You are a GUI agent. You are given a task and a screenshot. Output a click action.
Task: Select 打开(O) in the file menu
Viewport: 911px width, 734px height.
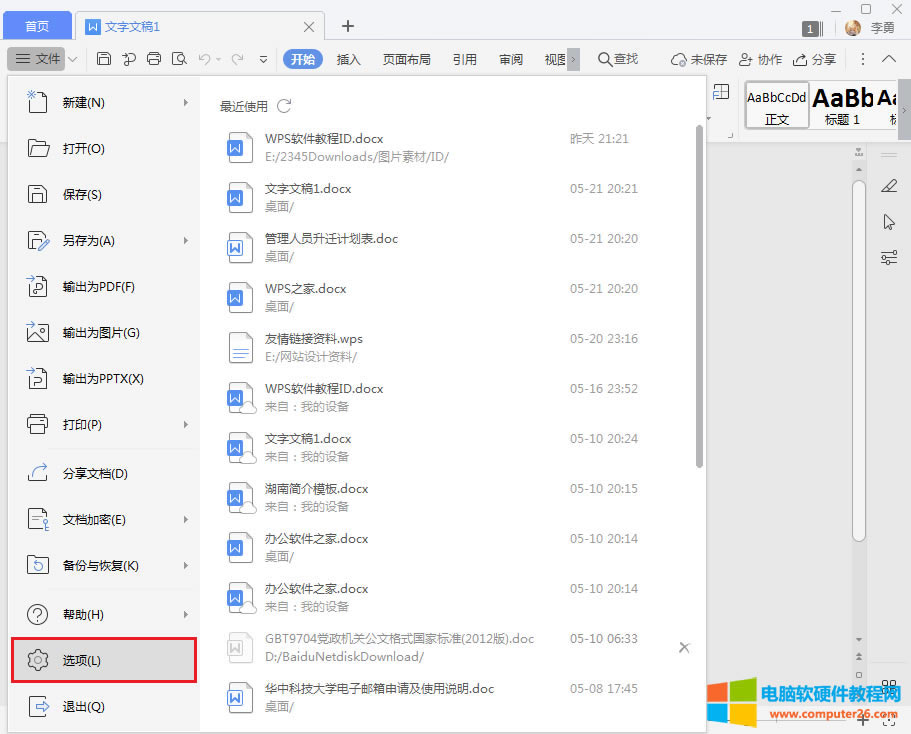pyautogui.click(x=104, y=148)
